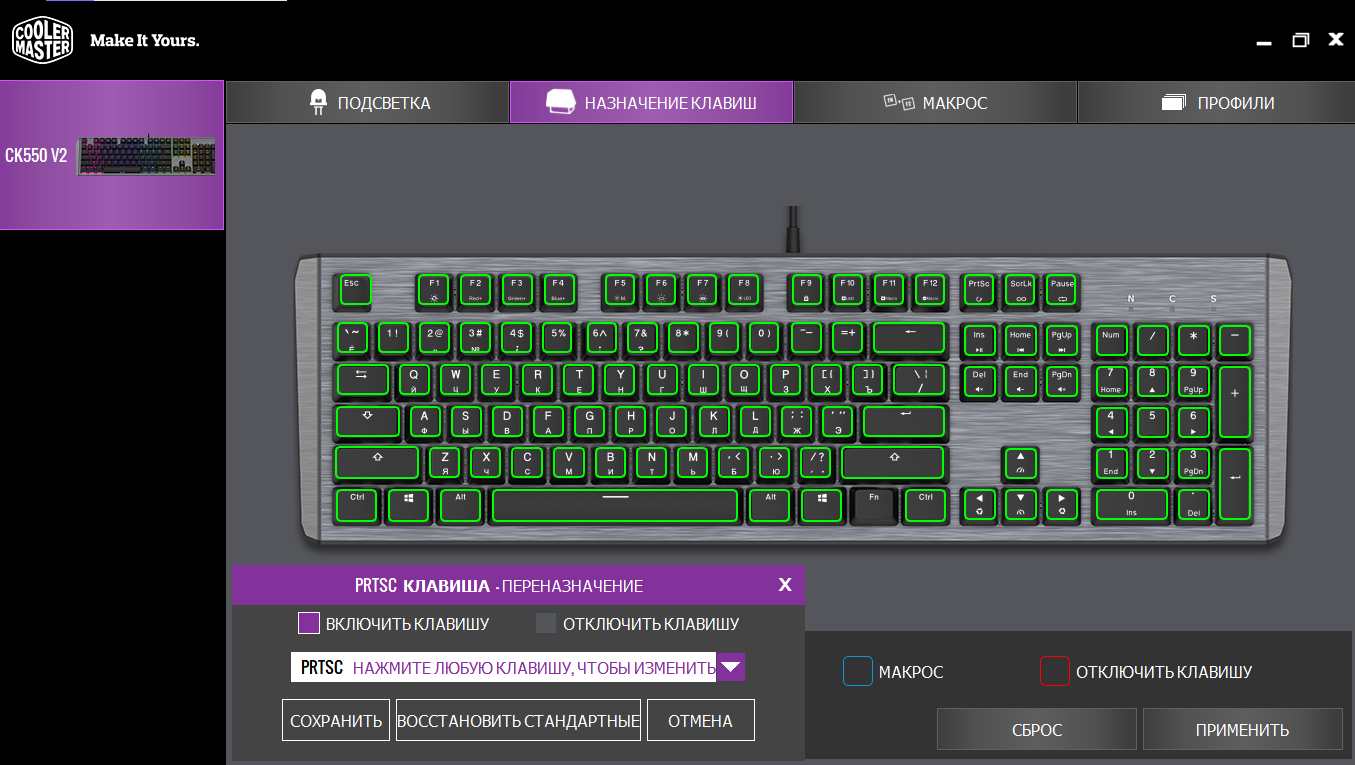The image size is (1355, 765).
Task: Open the Макрос tab
Action: click(x=935, y=102)
